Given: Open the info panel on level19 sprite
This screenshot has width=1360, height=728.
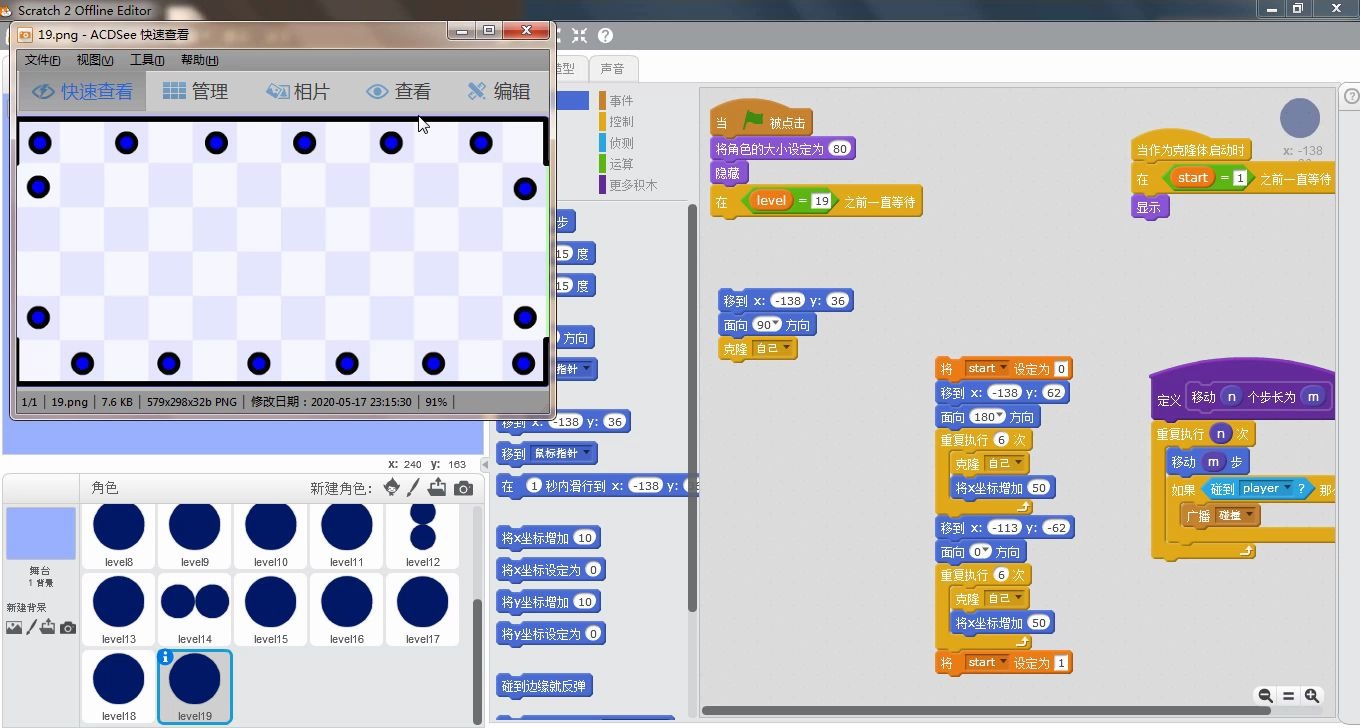Looking at the screenshot, I should [x=165, y=658].
